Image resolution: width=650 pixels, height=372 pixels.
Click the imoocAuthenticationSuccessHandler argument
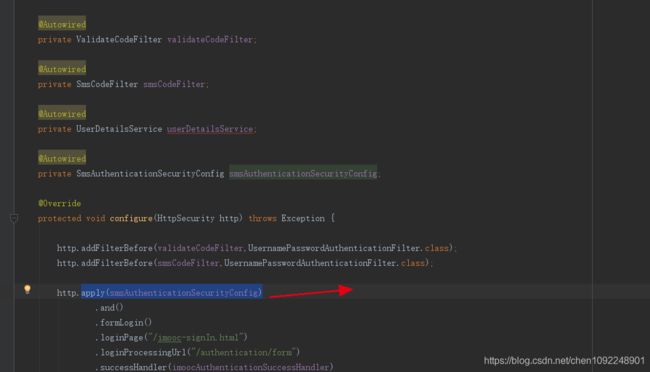tap(250, 367)
